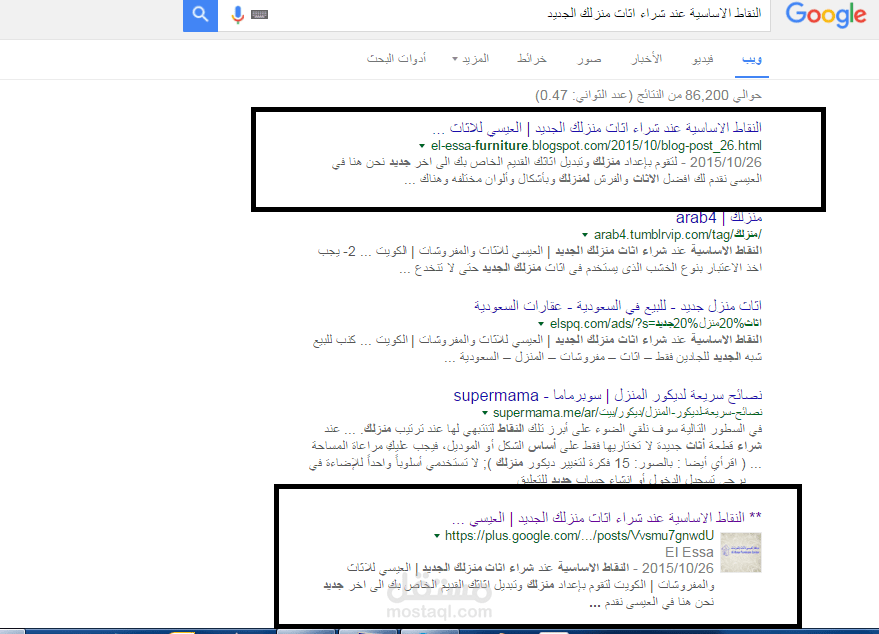879x634 pixels.
Task: Select the ويب (Web) tab
Action: (752, 58)
